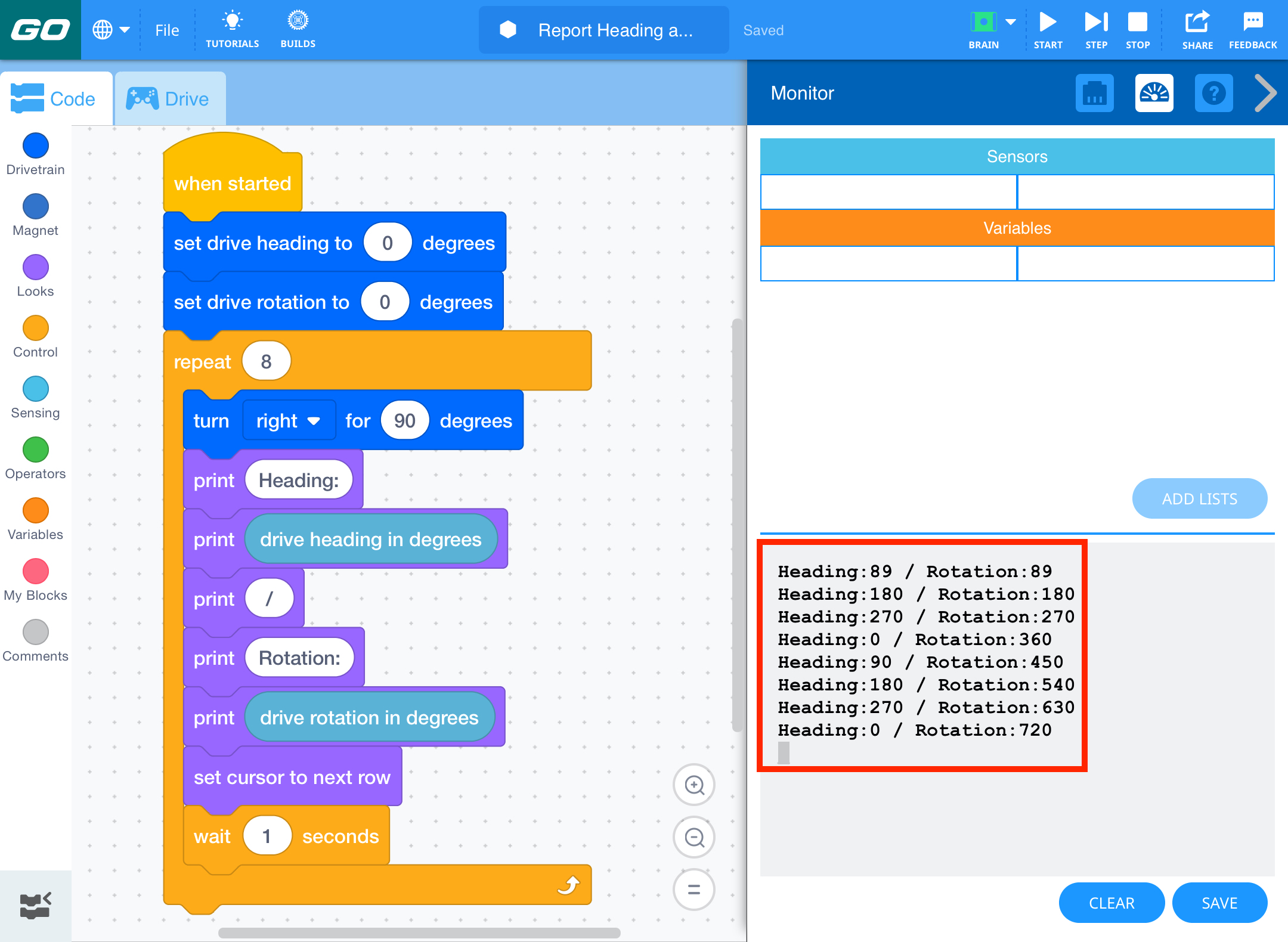
Task: Click the repeat count field showing 8
Action: tap(267, 360)
